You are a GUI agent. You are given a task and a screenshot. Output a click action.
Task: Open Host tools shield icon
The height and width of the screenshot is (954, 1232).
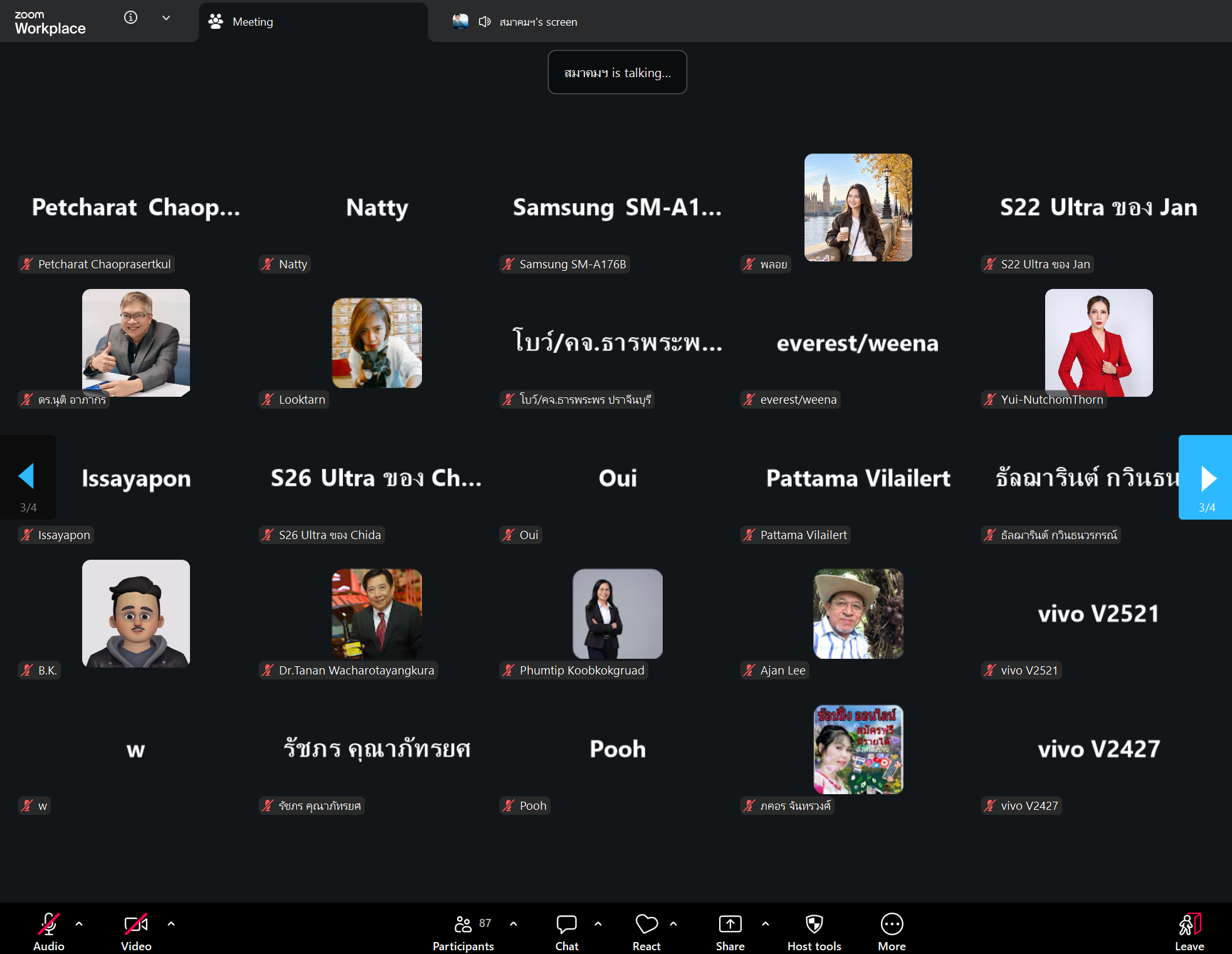(814, 924)
